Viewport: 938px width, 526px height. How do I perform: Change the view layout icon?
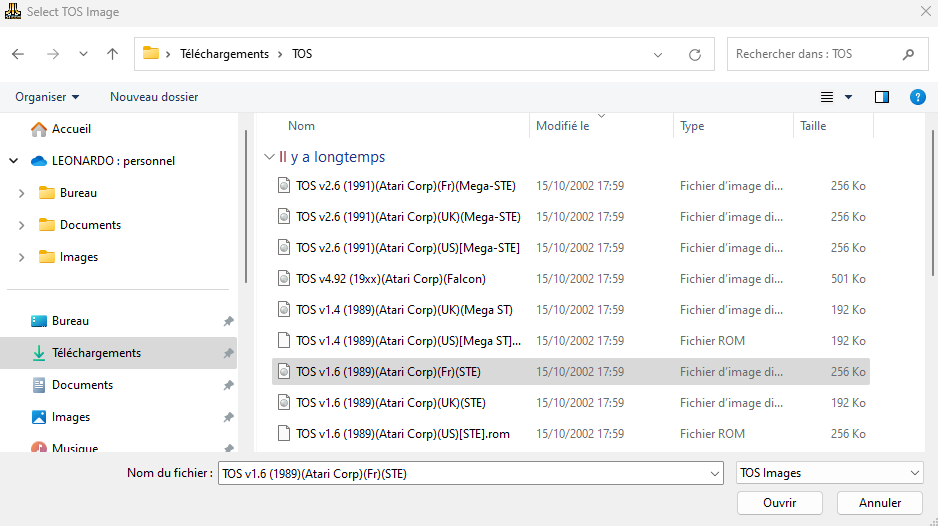click(x=827, y=97)
